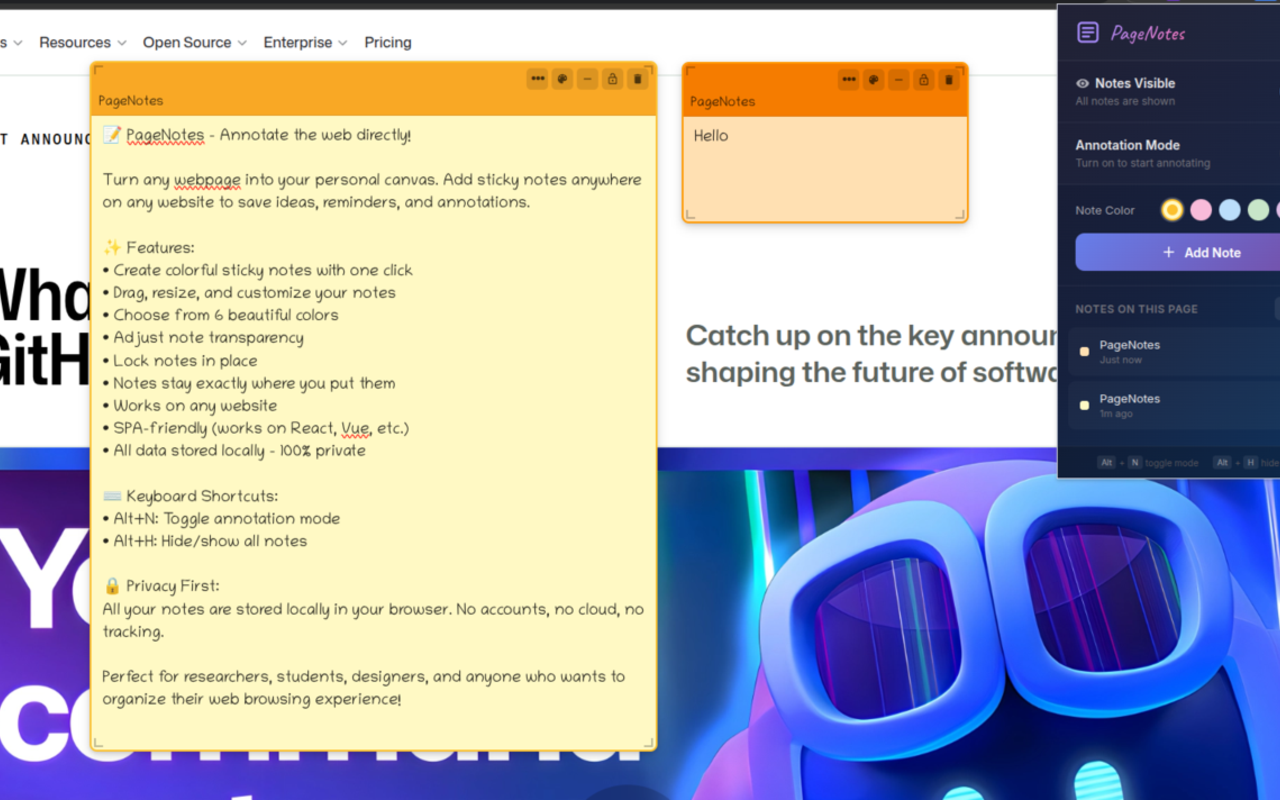Lock the orange Hello note

(x=923, y=79)
